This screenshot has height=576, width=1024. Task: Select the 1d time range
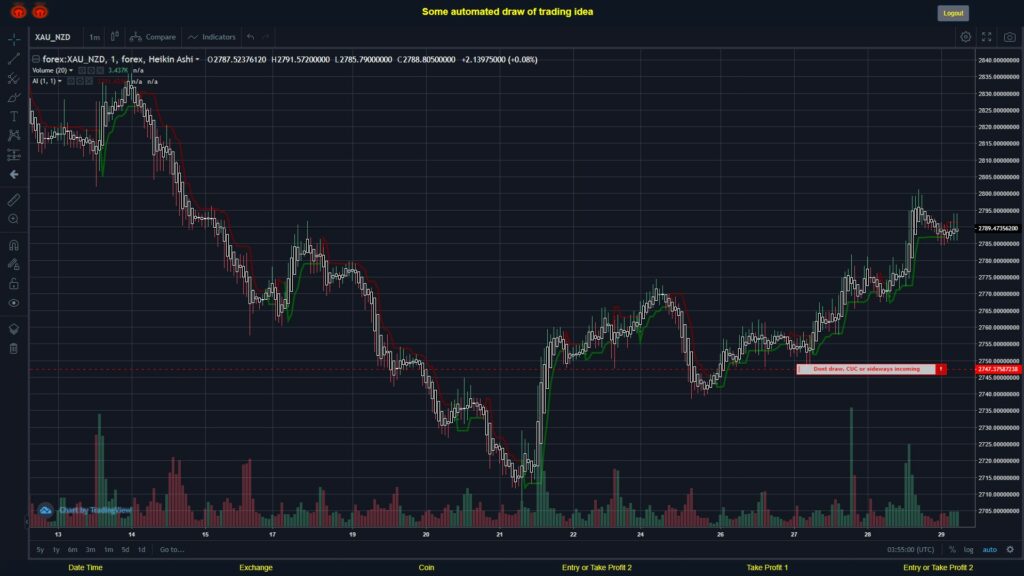(x=142, y=550)
